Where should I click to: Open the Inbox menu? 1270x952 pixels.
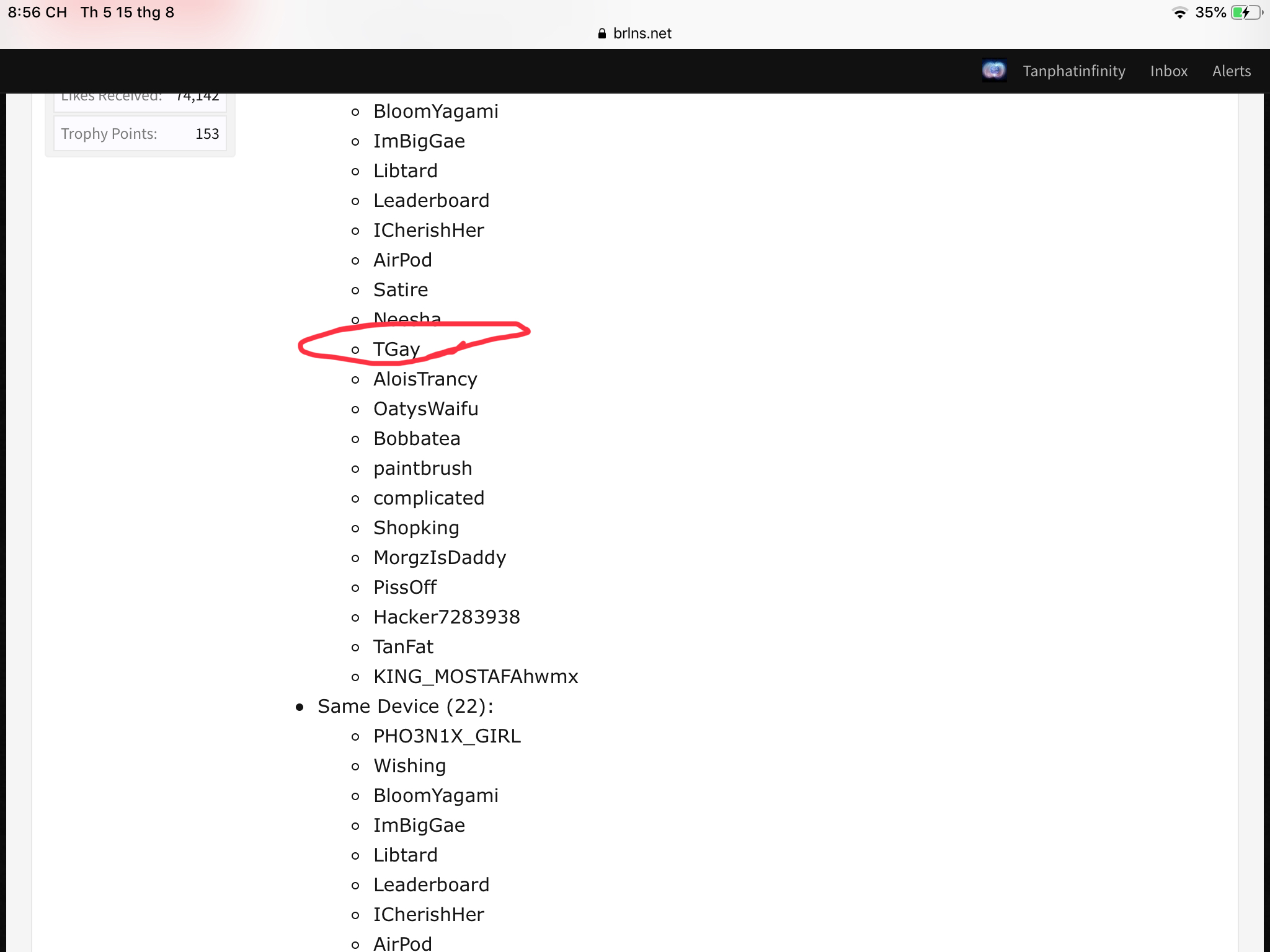point(1169,71)
